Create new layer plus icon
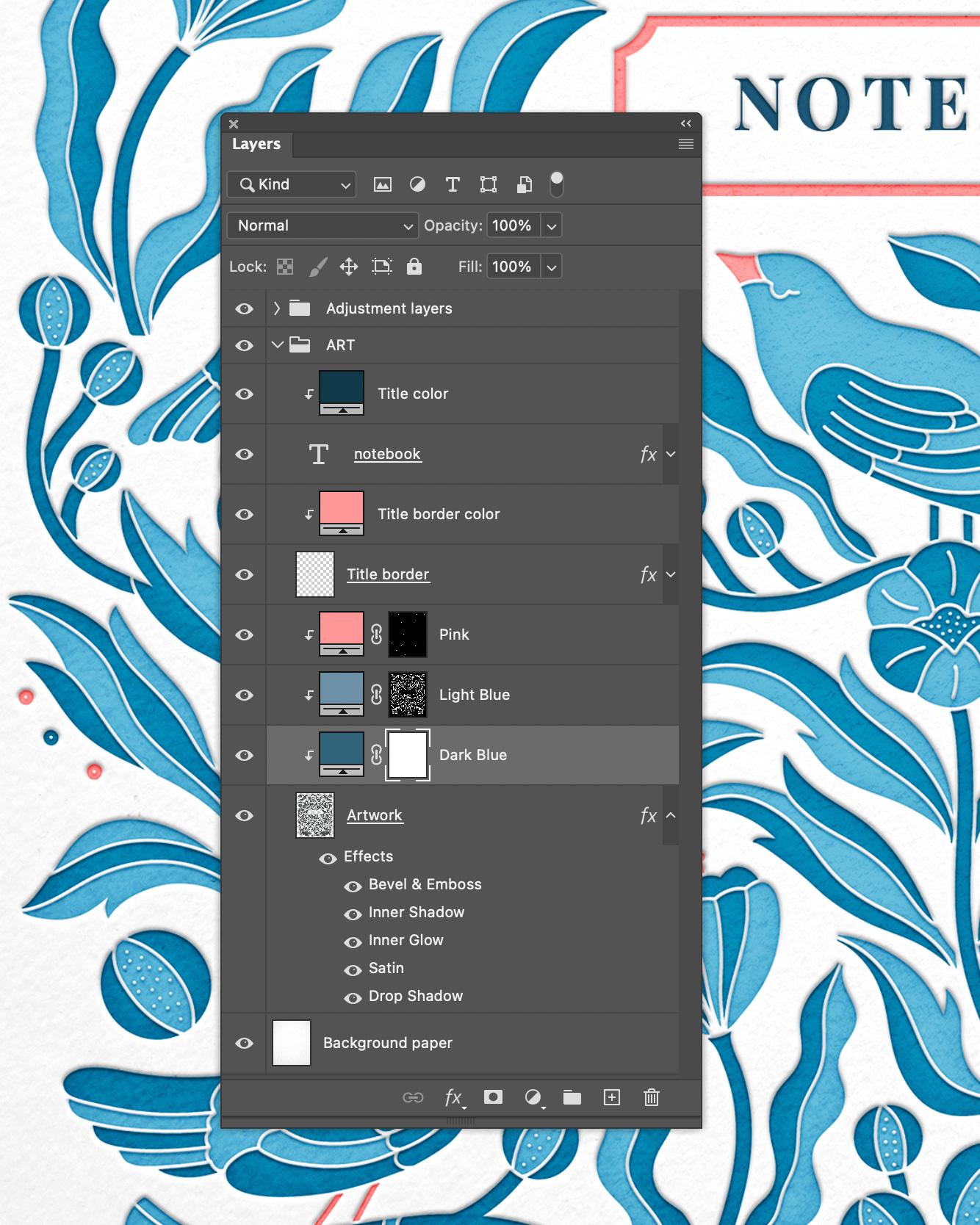 [x=612, y=1097]
